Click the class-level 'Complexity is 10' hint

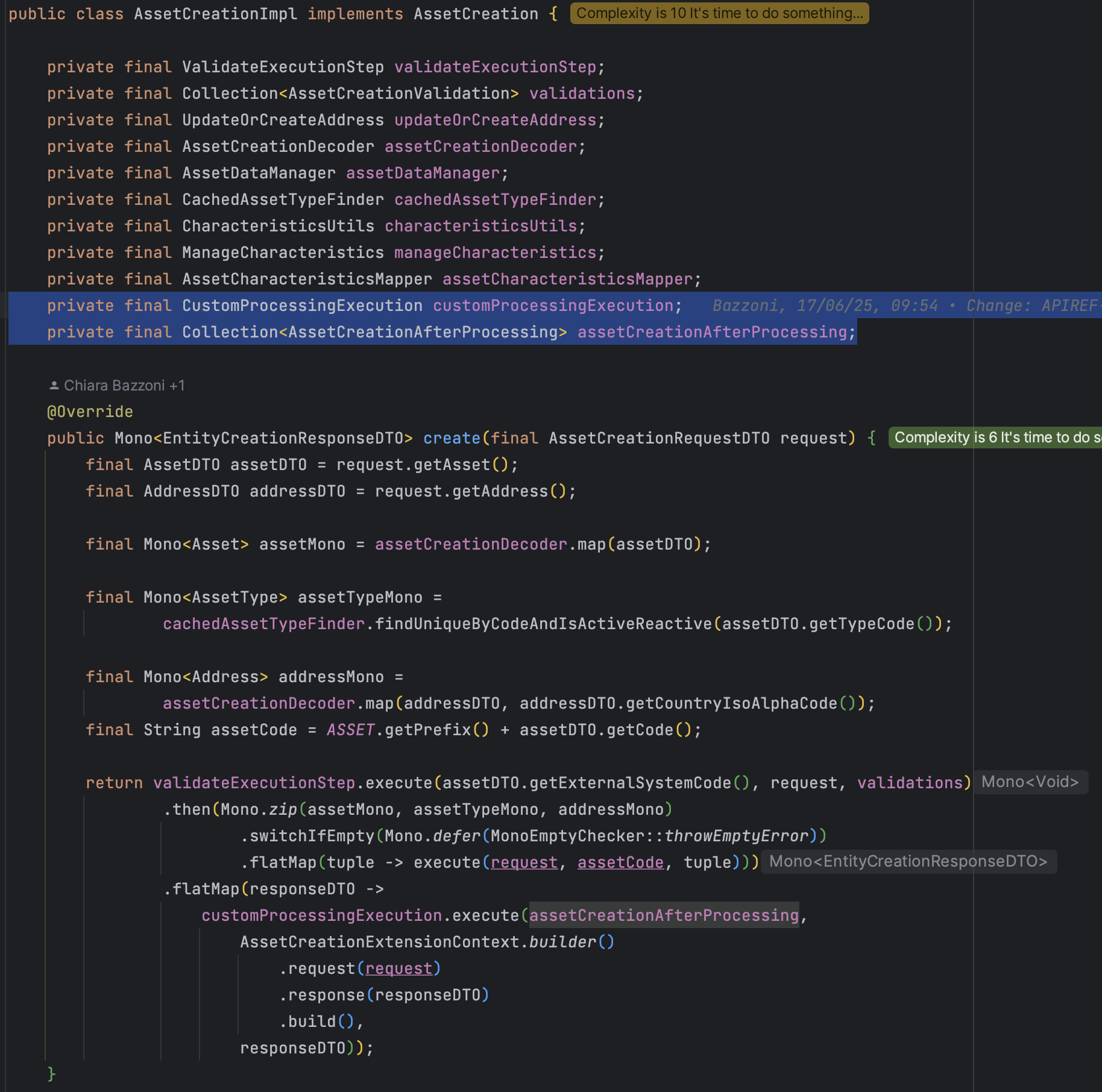719,13
